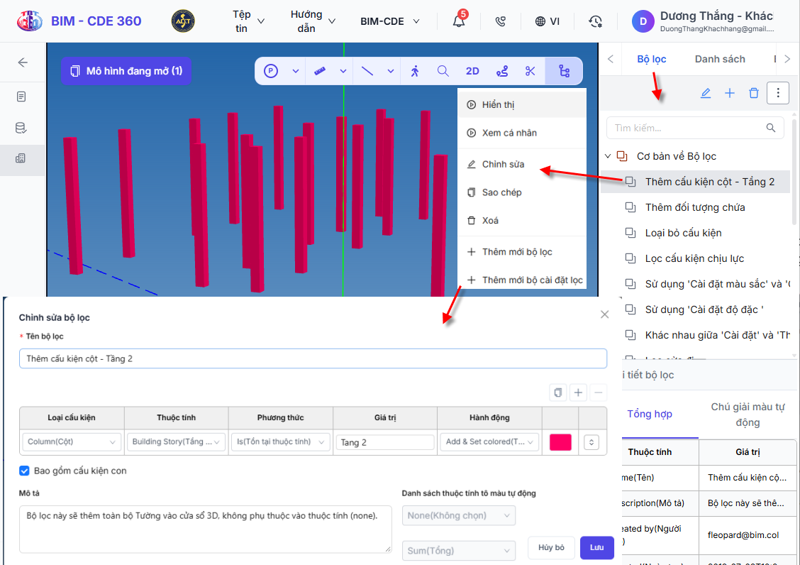Image resolution: width=800 pixels, height=565 pixels.
Task: Select filter 'Thêm đối tượng chứa'
Action: [695, 207]
